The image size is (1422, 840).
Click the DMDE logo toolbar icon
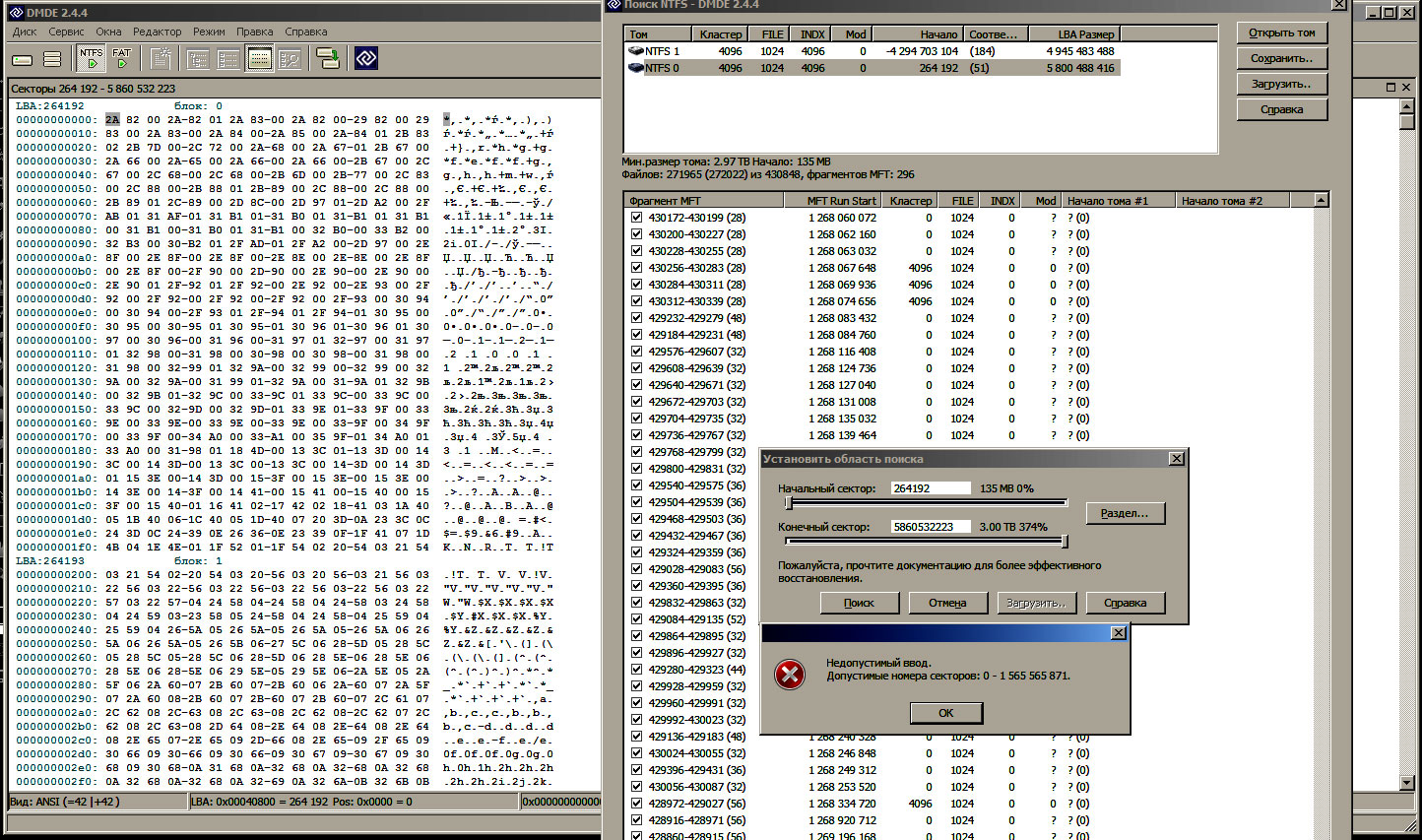click(366, 59)
